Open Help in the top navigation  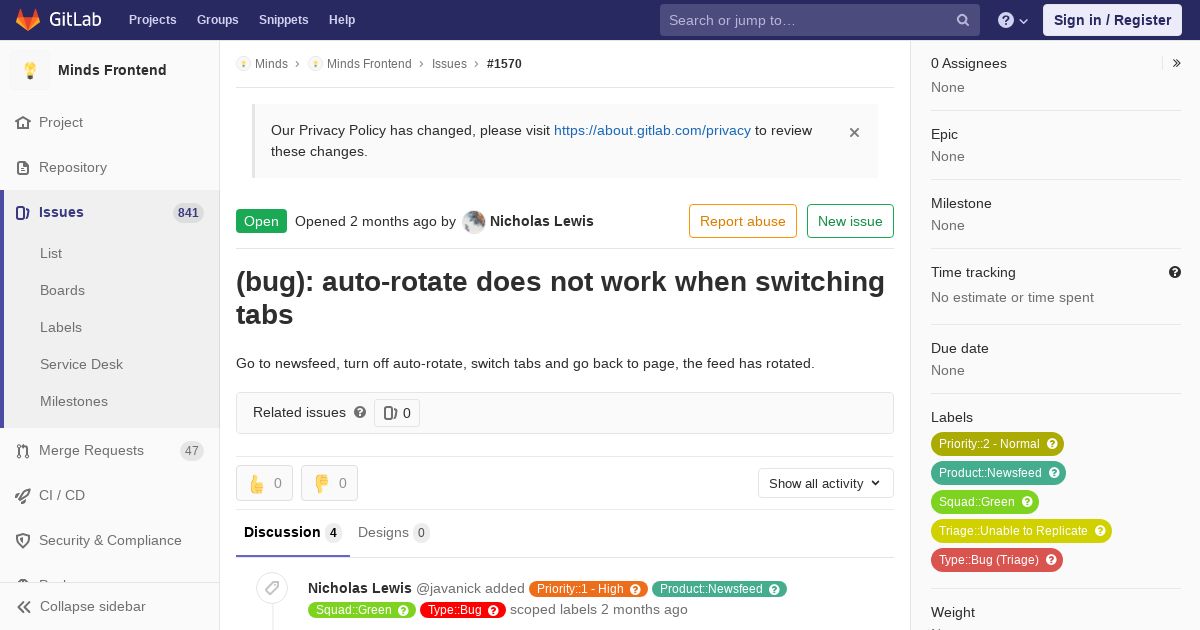pyautogui.click(x=342, y=20)
